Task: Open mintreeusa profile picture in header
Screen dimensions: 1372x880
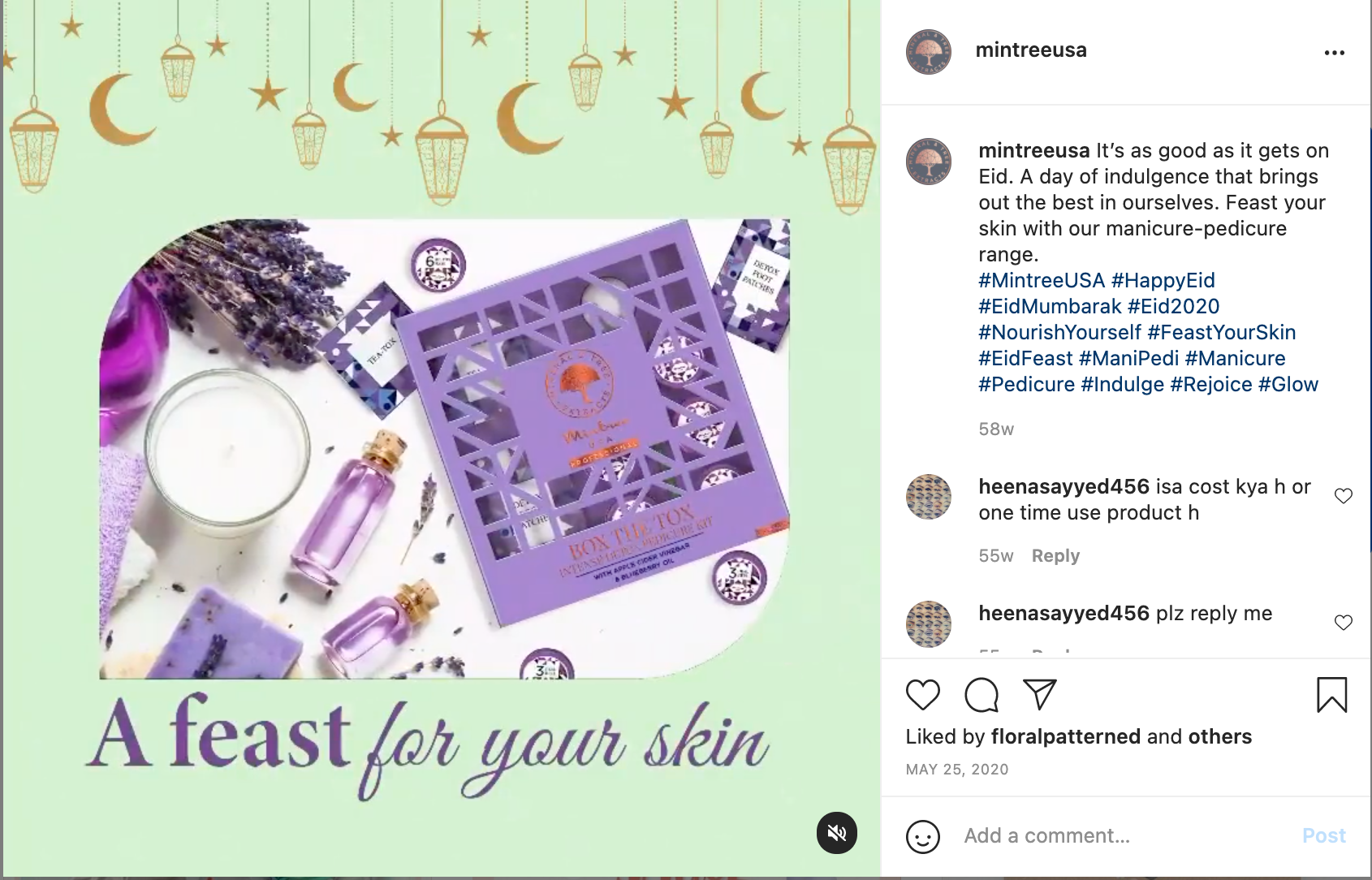Action: [928, 52]
